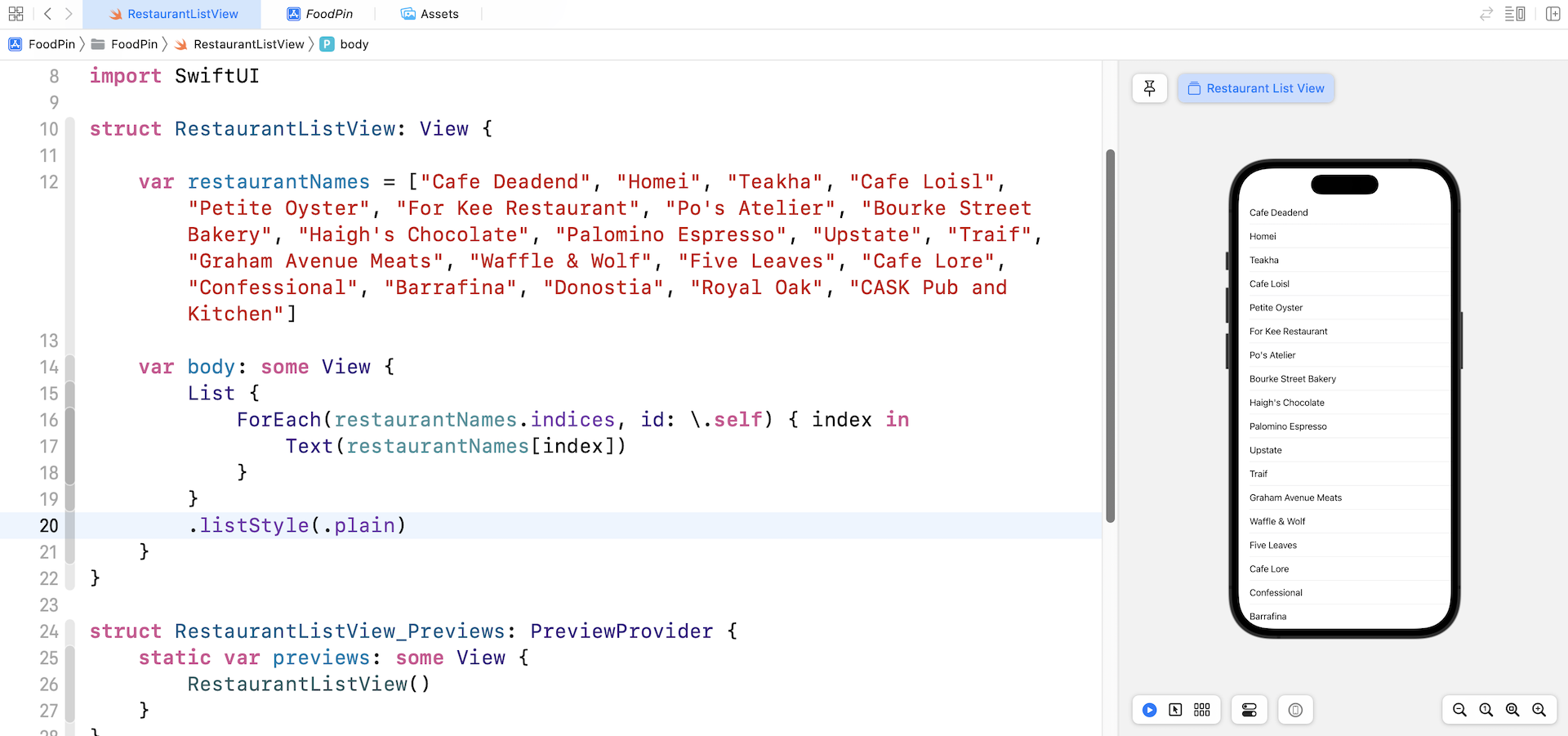Click the Variants grid icon in canvas
This screenshot has height=736, width=1568.
[x=1202, y=710]
